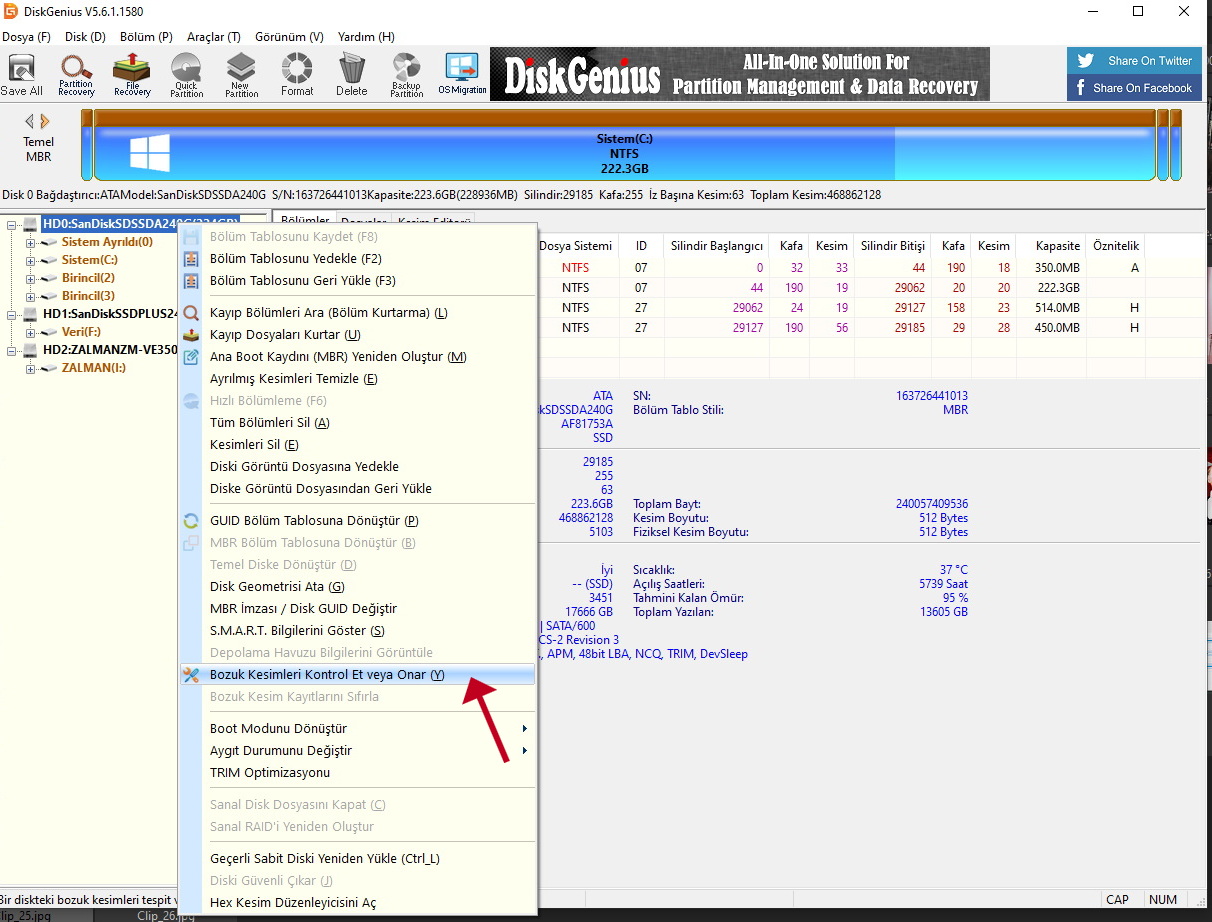Expand Sistem(C:) tree node
1212x922 pixels.
click(31, 260)
